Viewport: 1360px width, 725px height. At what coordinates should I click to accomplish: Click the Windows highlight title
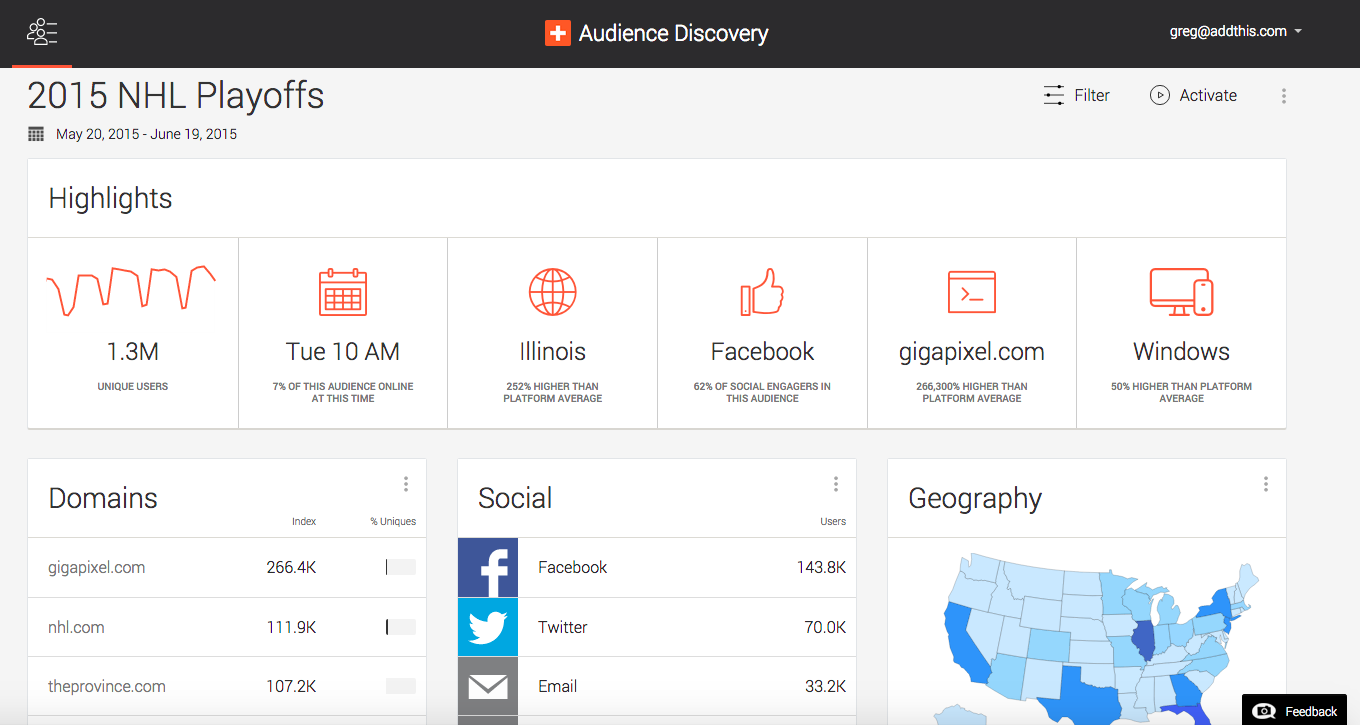click(1181, 352)
